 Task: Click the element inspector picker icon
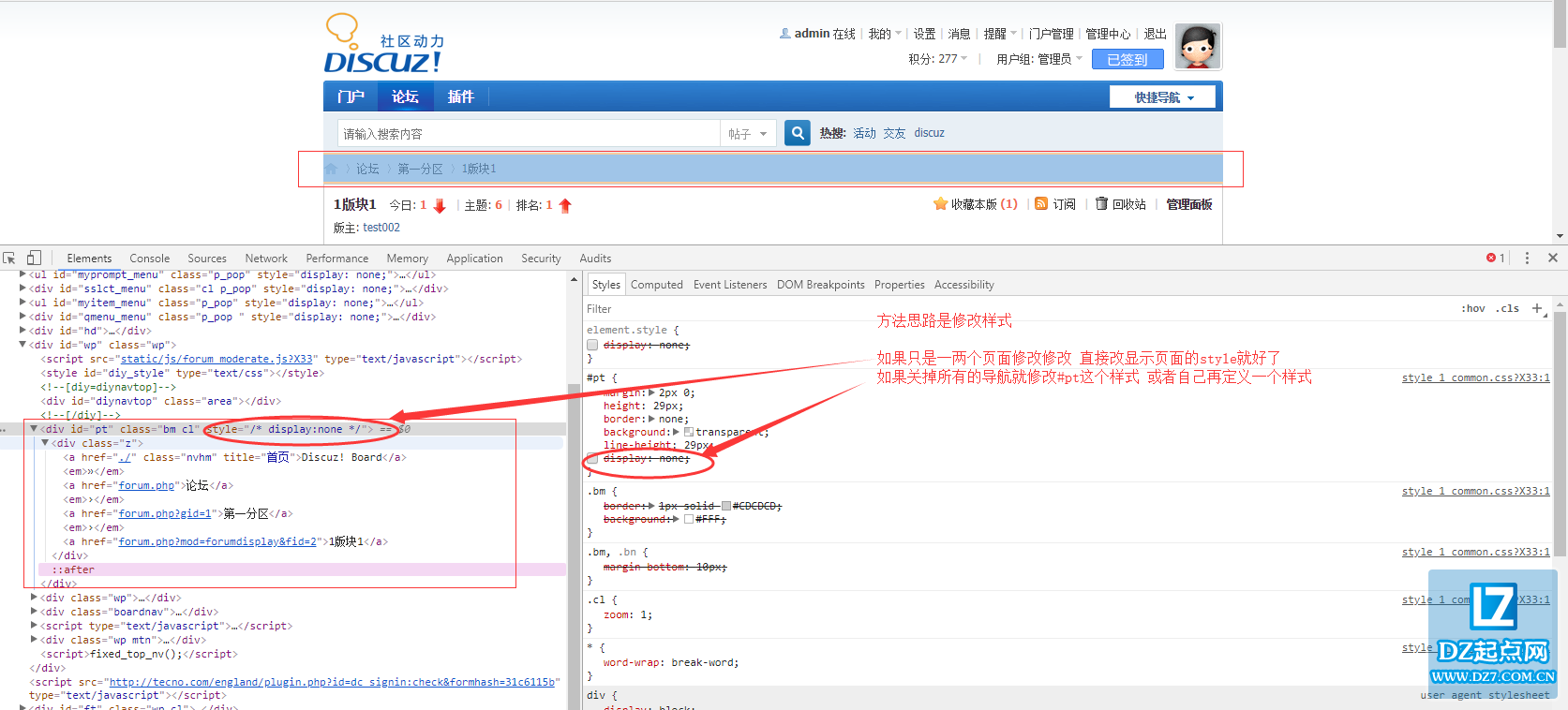[x=9, y=258]
